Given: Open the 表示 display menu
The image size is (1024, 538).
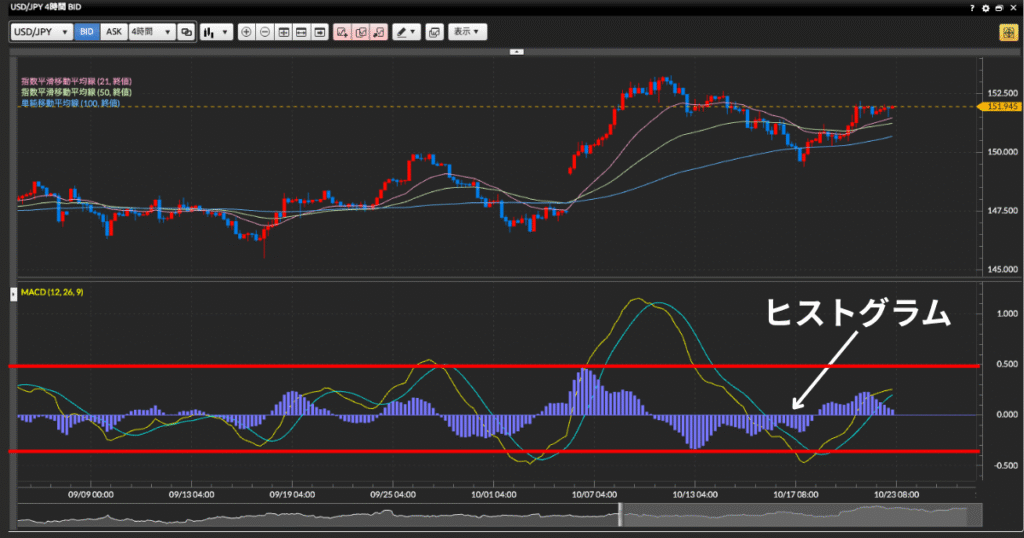Looking at the screenshot, I should (x=466, y=32).
